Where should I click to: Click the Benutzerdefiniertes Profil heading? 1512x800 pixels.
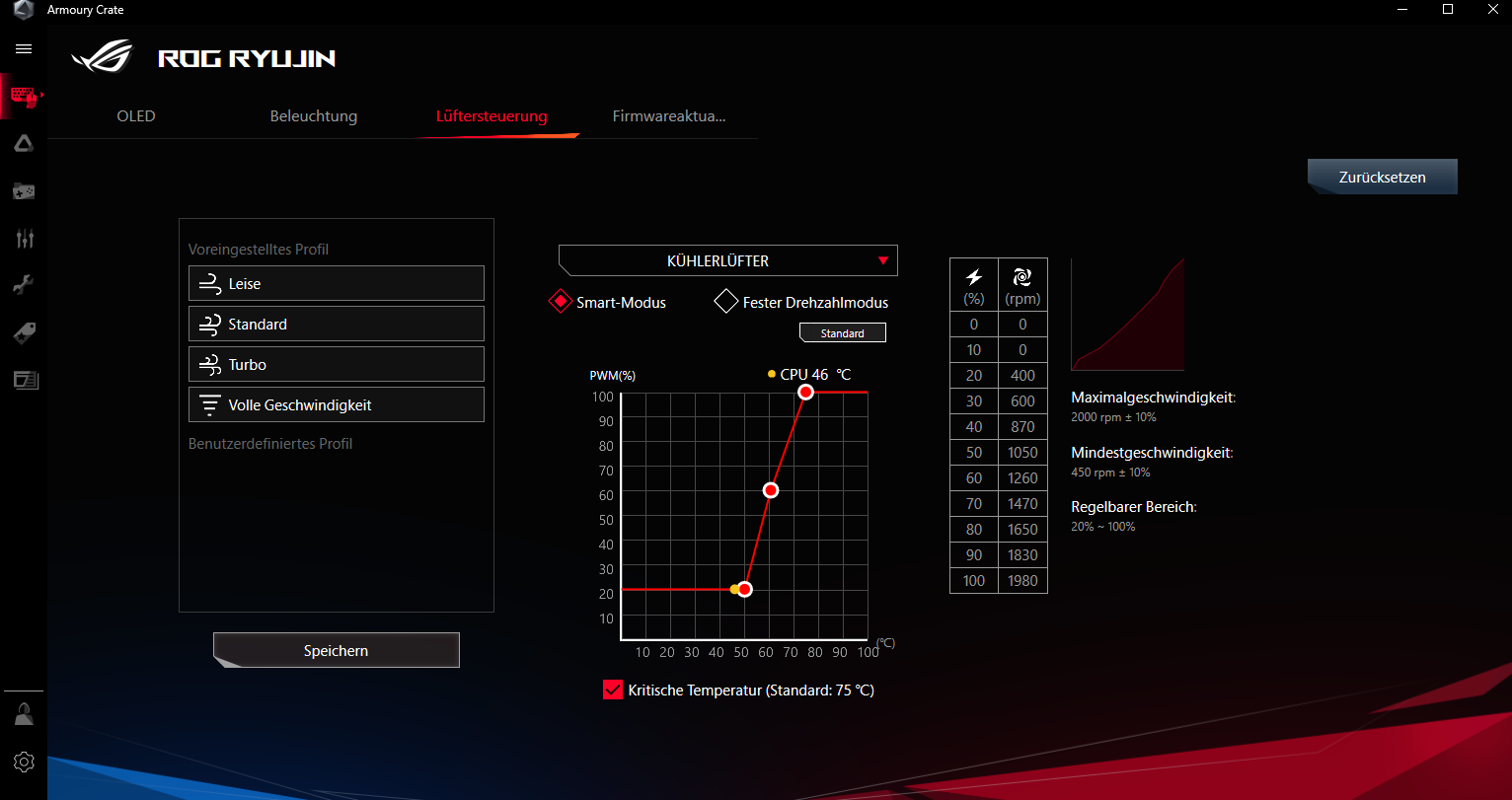pos(270,444)
